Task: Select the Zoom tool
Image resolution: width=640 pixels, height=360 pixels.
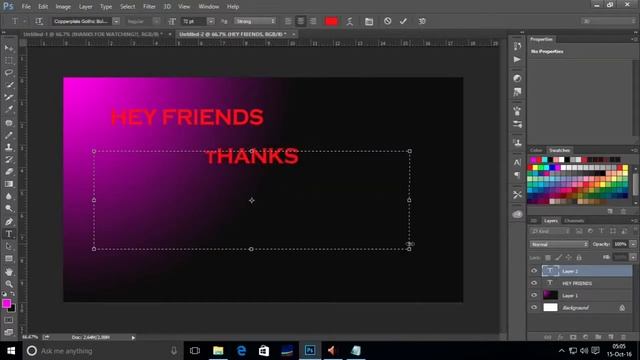Action: 9,284
